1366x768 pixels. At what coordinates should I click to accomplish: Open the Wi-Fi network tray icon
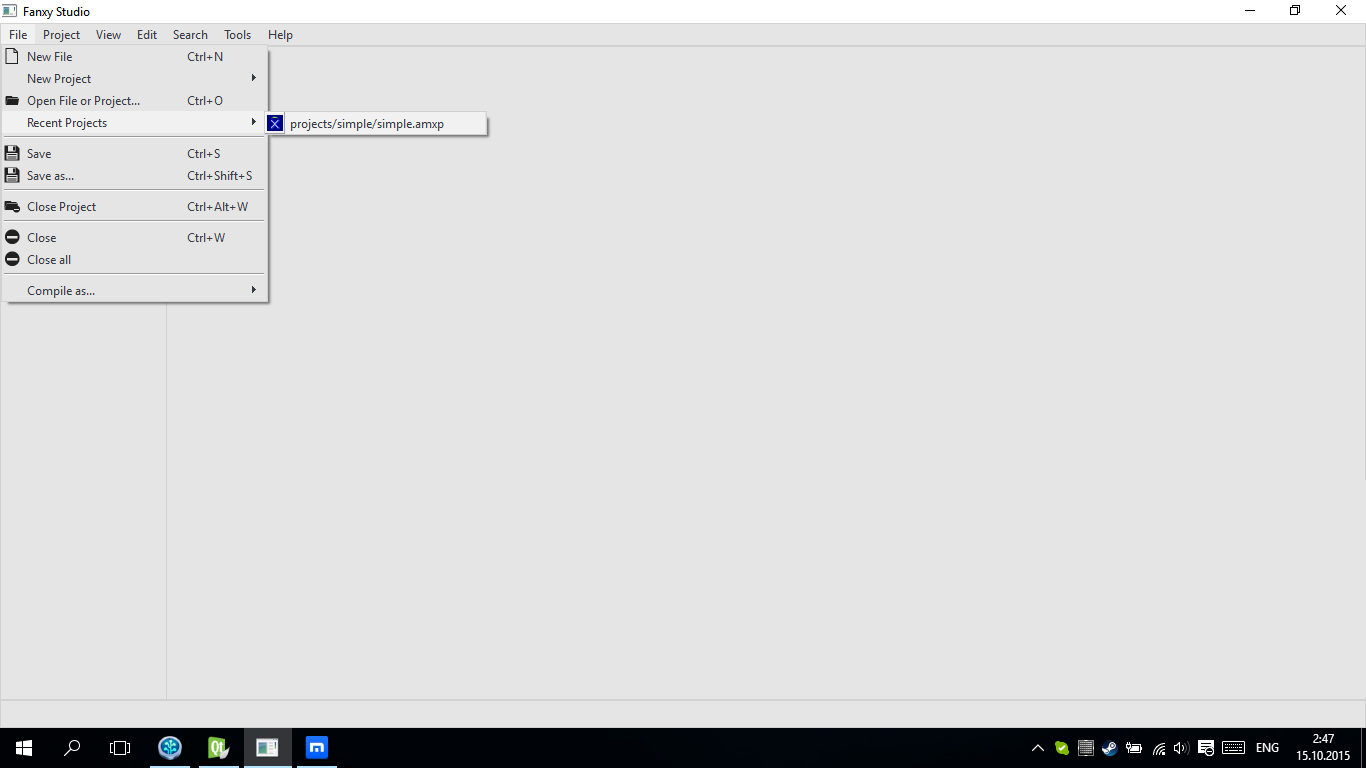tap(1159, 748)
